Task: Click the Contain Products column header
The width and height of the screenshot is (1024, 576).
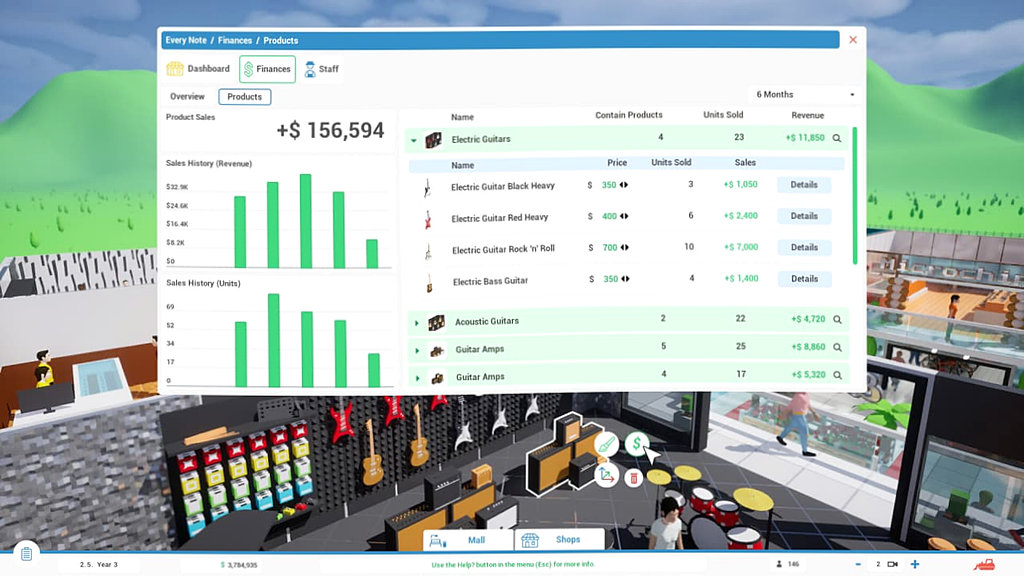Action: pyautogui.click(x=628, y=114)
